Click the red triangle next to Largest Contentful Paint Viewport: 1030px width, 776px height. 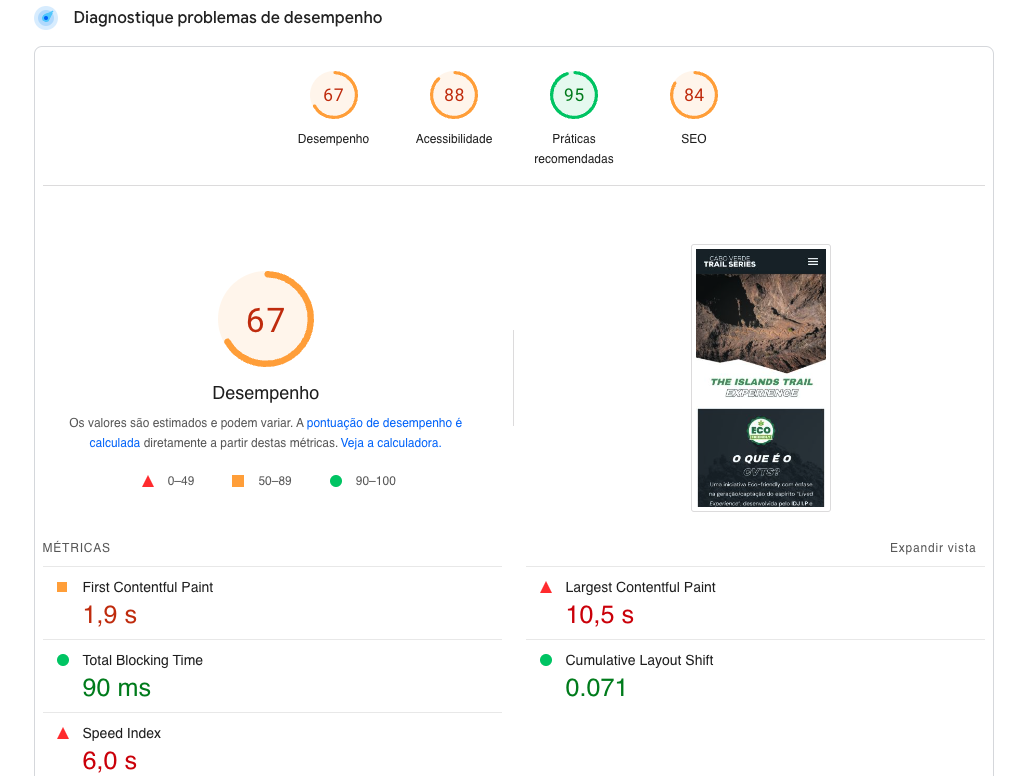(546, 588)
